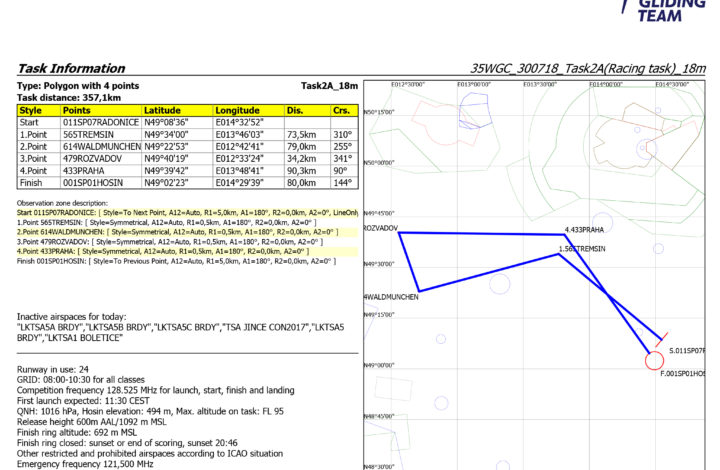
Task: Click the 90,3km distance cell
Action: (x=304, y=169)
